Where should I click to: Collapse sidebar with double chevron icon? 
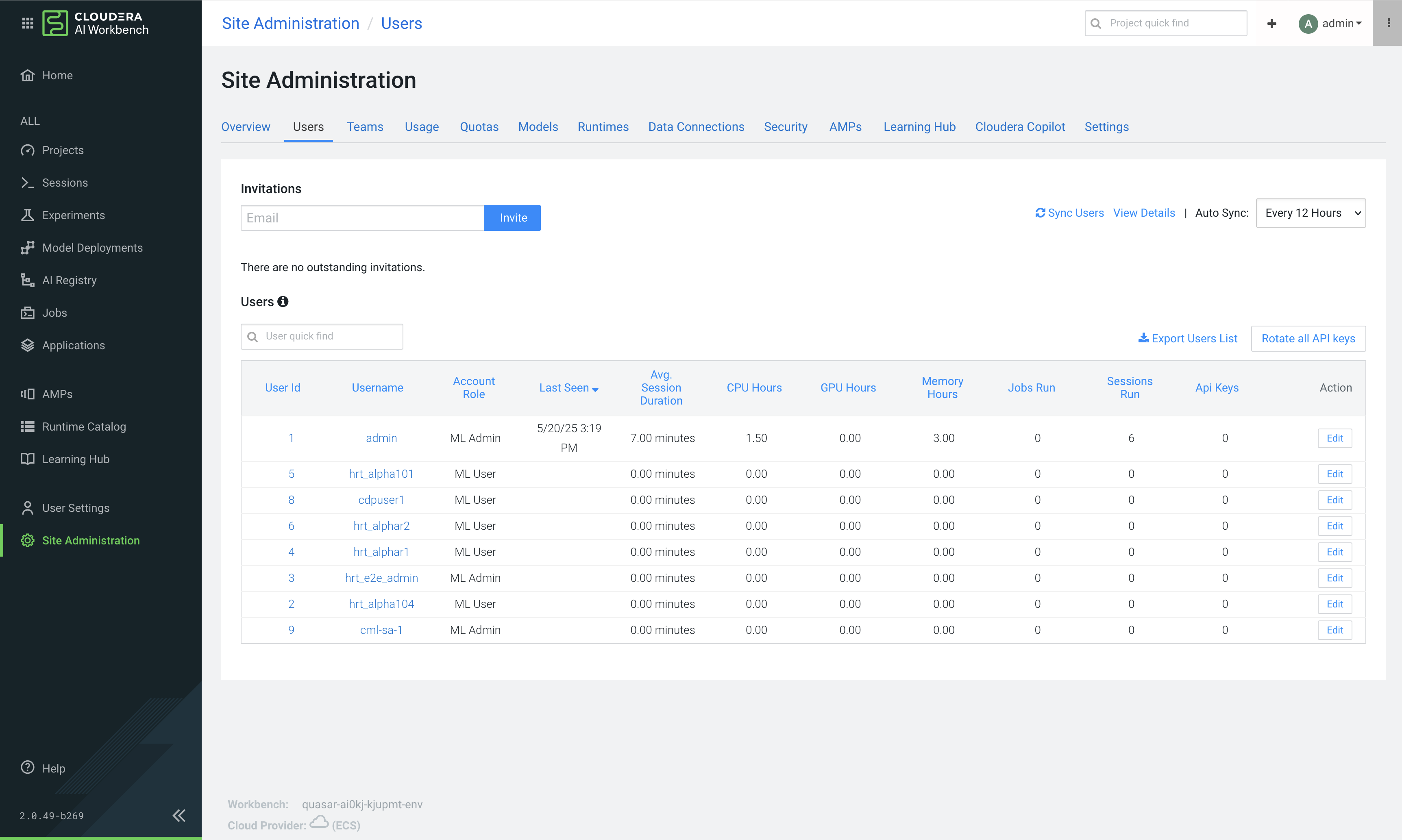179,815
